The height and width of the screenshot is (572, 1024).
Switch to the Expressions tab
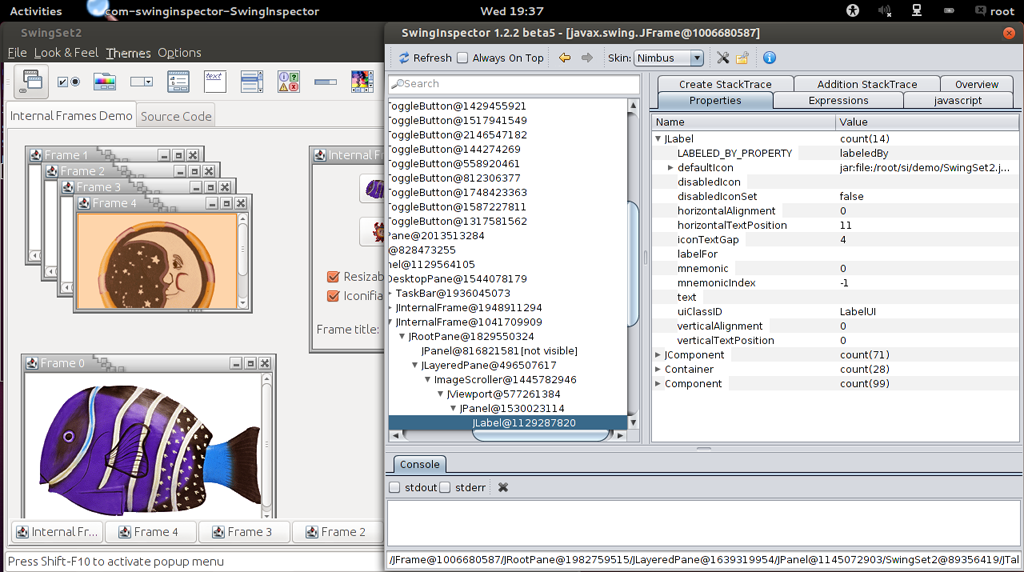click(x=838, y=100)
